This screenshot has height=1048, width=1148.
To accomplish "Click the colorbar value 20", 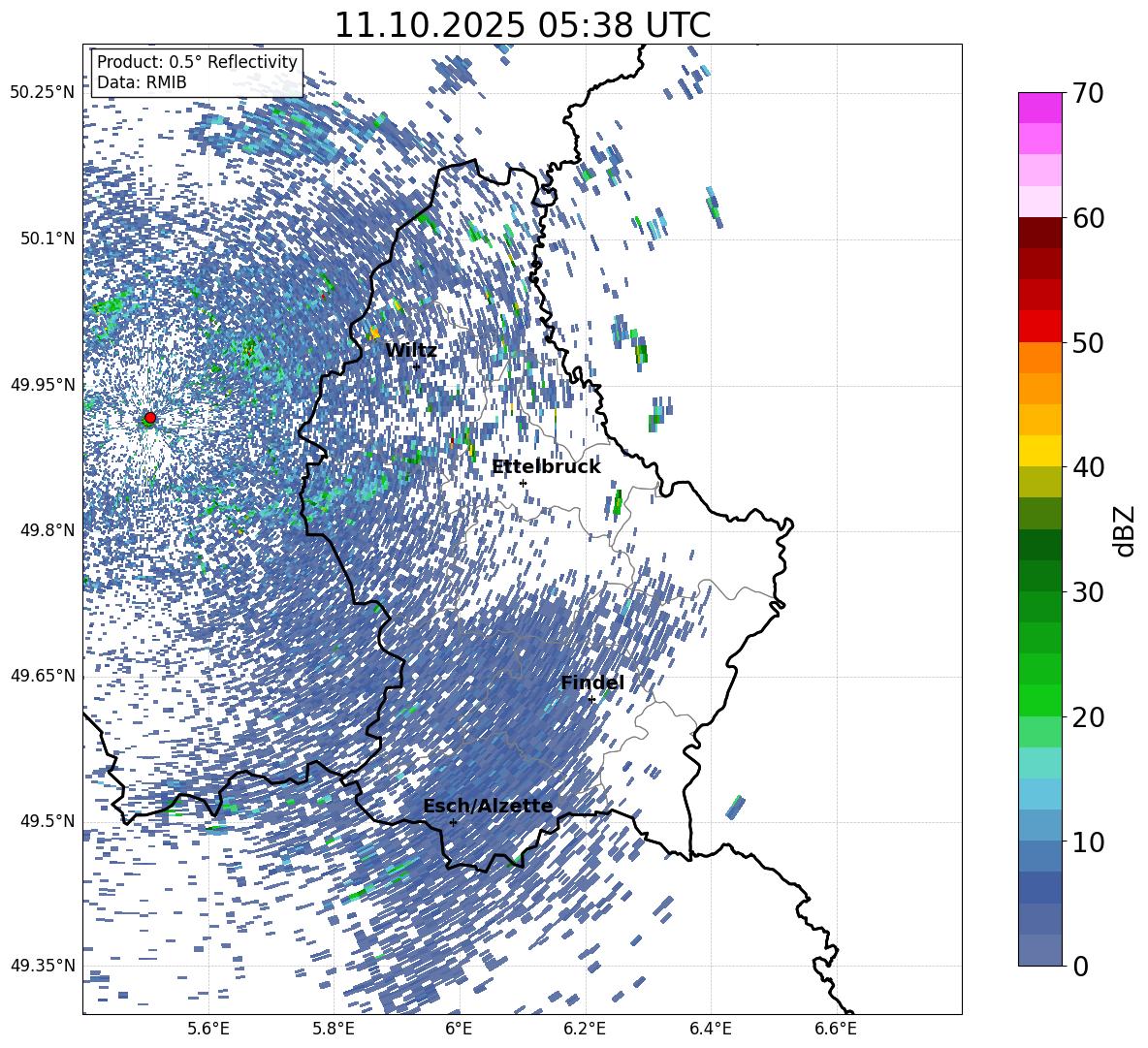I will click(x=1088, y=716).
